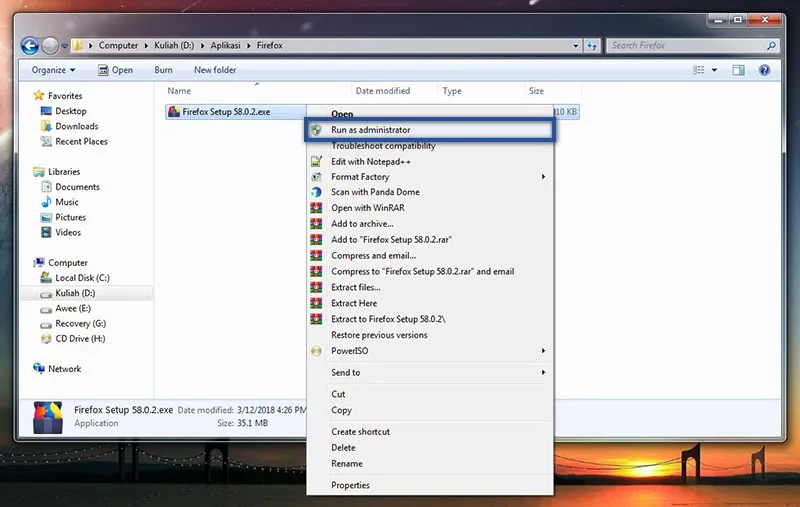
Task: Open Music library
Action: point(60,202)
